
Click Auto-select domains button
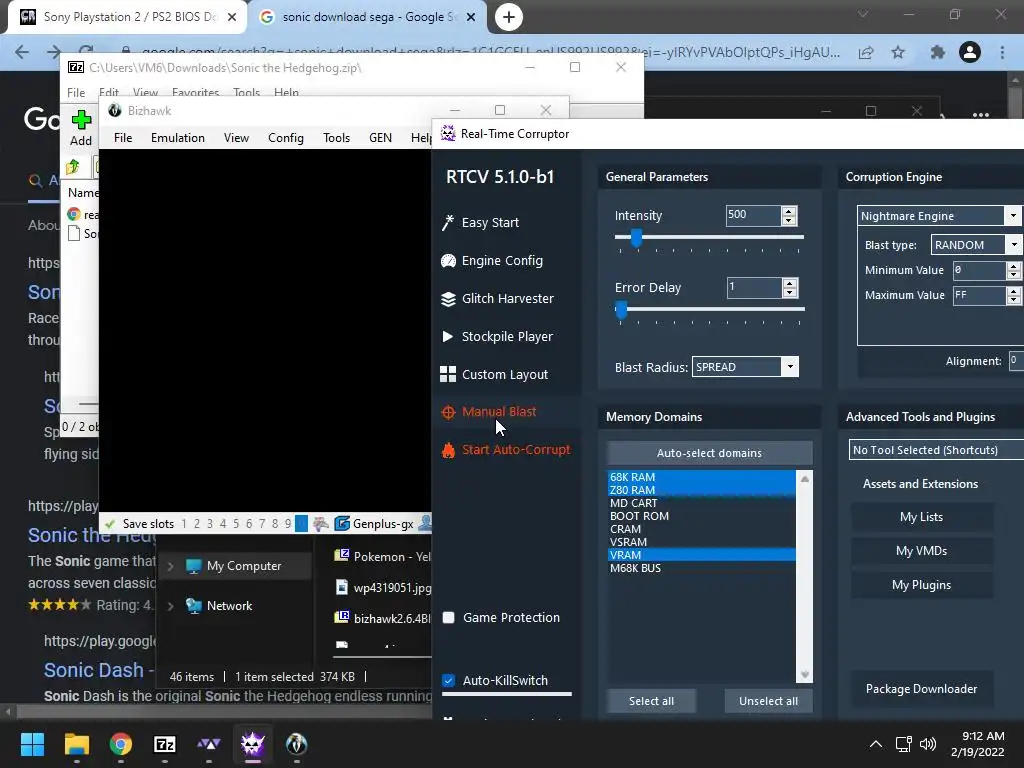[x=709, y=453]
